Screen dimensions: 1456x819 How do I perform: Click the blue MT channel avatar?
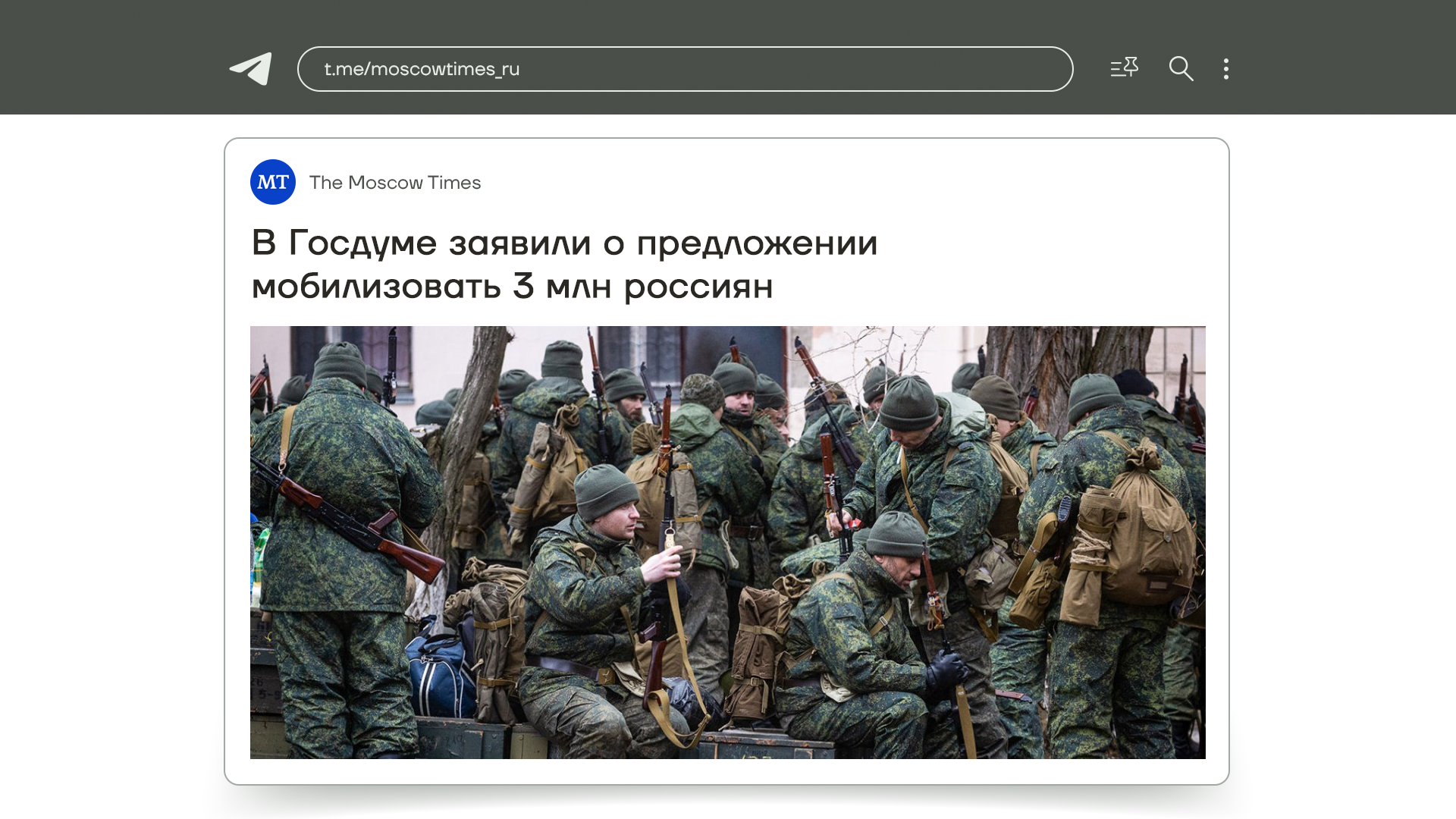[273, 182]
